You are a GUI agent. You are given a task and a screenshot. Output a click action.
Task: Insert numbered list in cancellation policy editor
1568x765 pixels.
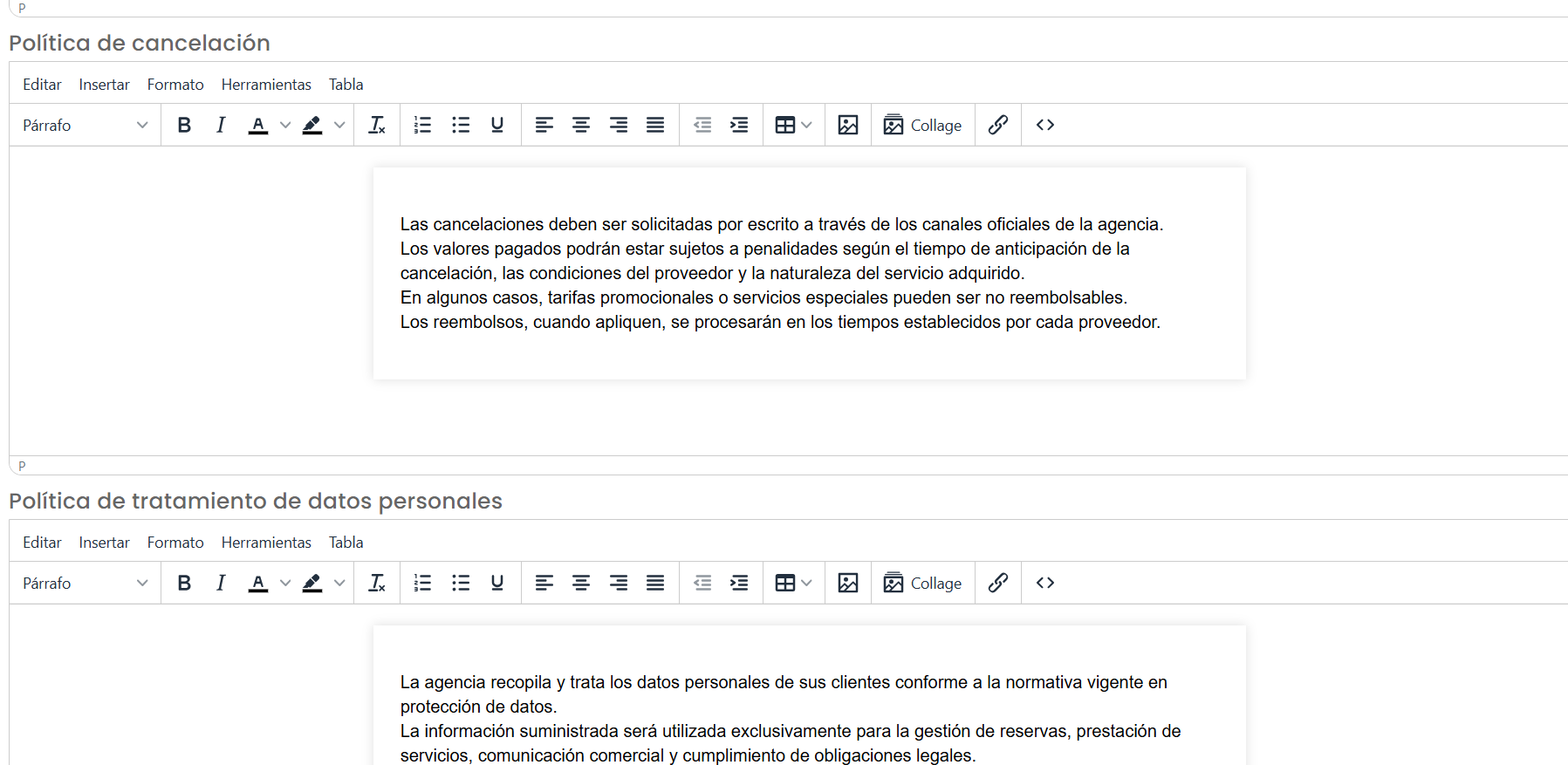click(x=423, y=125)
